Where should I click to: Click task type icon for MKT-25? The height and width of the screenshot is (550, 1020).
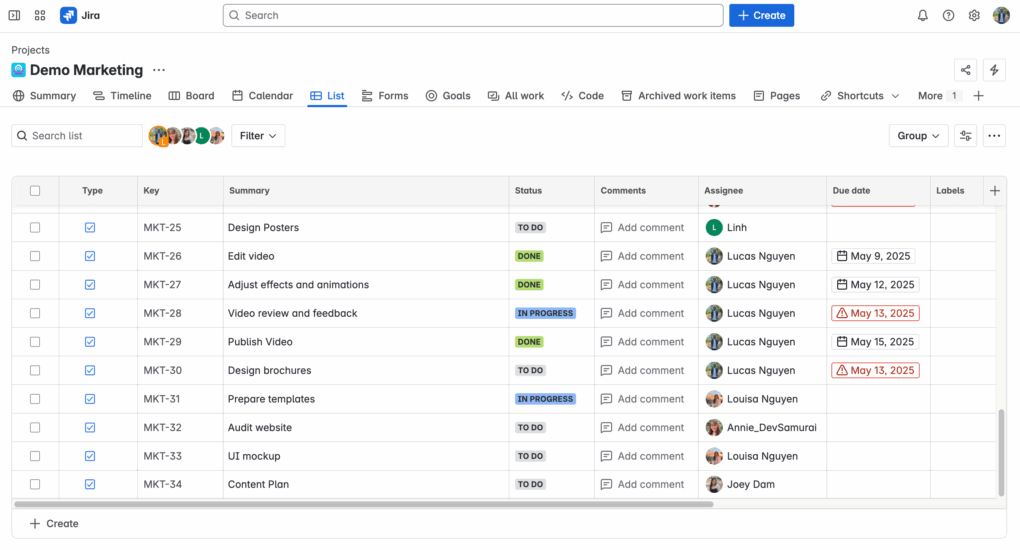pos(90,227)
